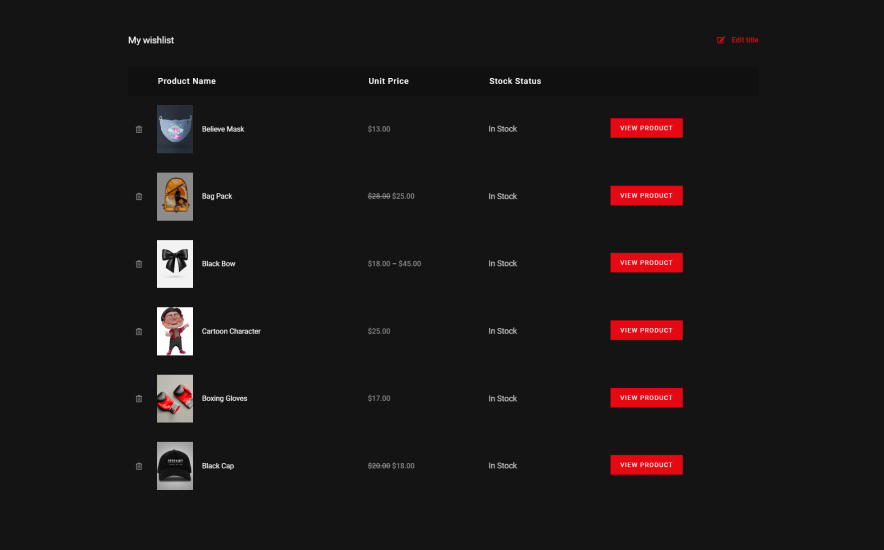The width and height of the screenshot is (884, 550).
Task: Click the Boxing Gloves product name
Action: coord(224,399)
